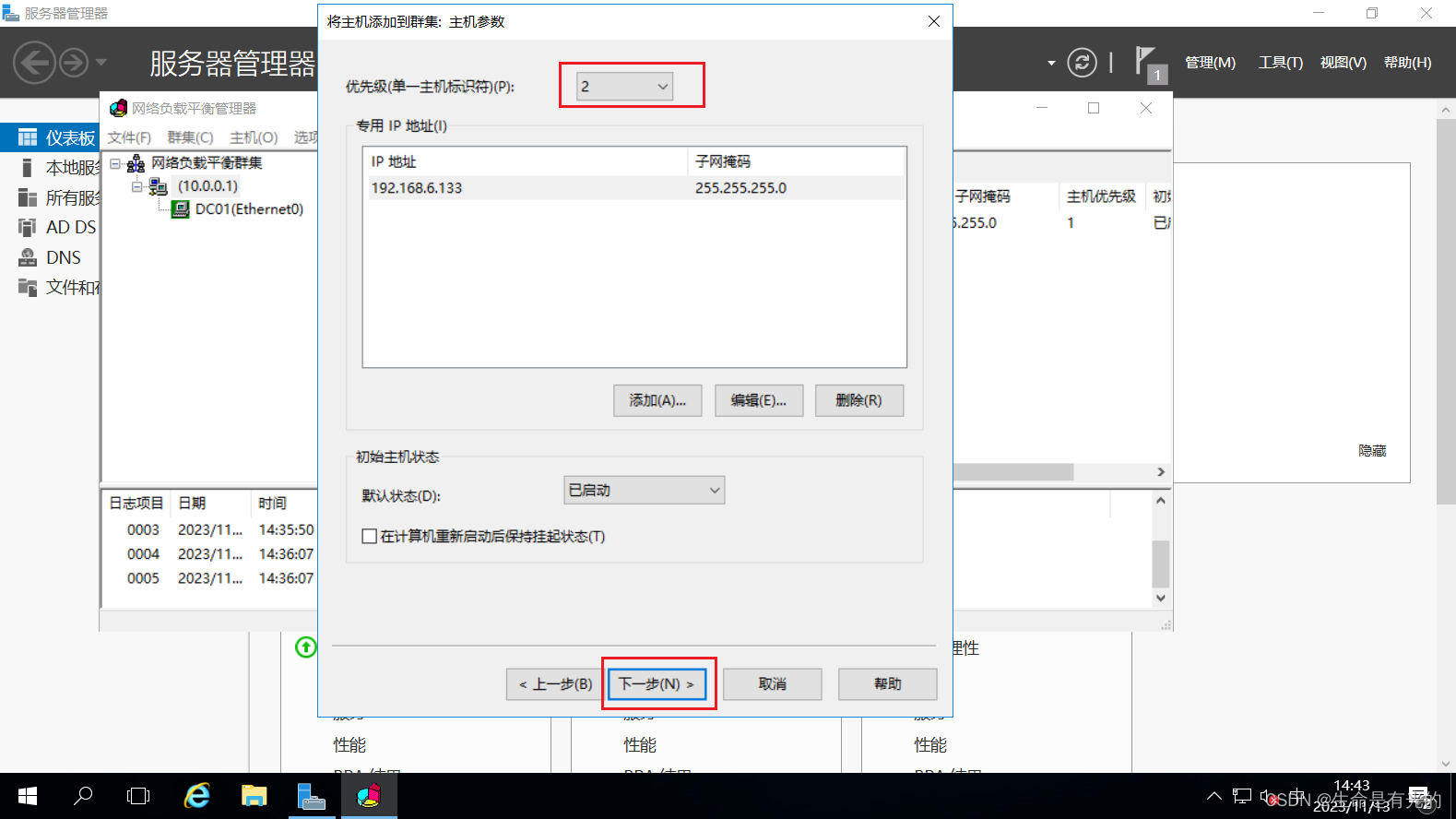Viewport: 1456px width, 819px height.
Task: Select the DC01(Ethernet0) host icon
Action: coord(181,209)
